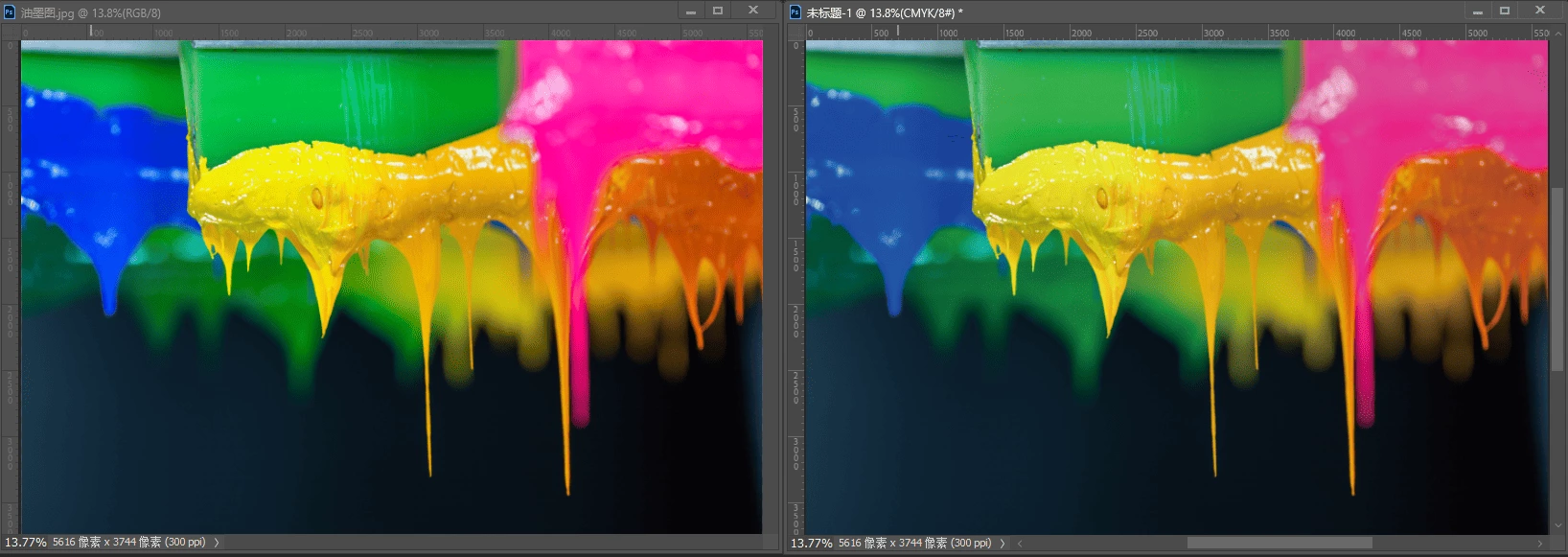Open status bar options arrow in 未标题-1 window
This screenshot has height=557, width=1568.
[x=1003, y=543]
